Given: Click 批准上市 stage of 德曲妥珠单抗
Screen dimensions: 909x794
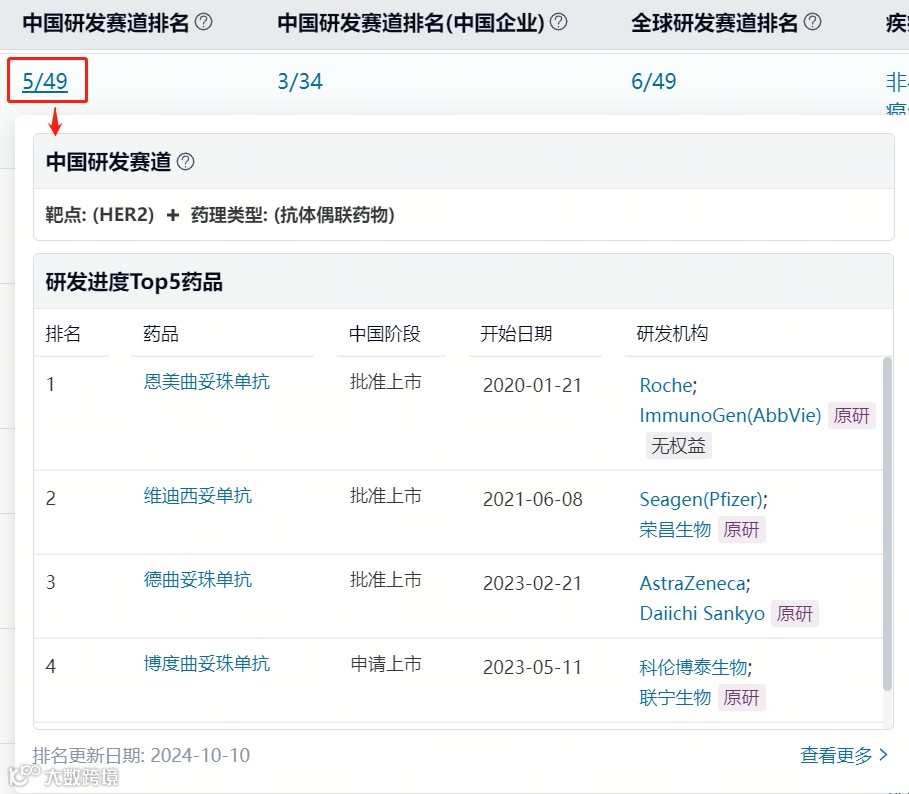Looking at the screenshot, I should [x=386, y=580].
